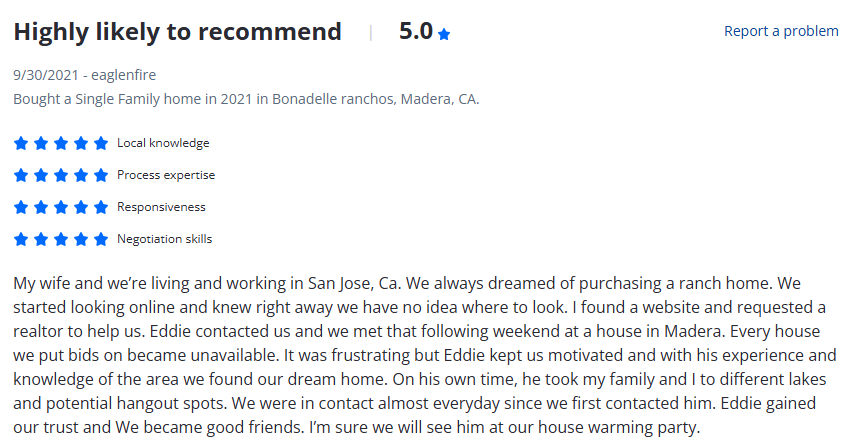
Task: Click first star of Process expertise rating
Action: coord(21,175)
